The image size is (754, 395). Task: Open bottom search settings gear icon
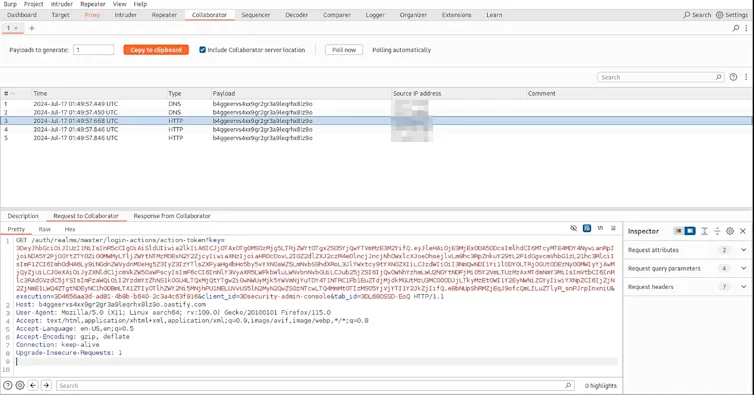[x=20, y=385]
